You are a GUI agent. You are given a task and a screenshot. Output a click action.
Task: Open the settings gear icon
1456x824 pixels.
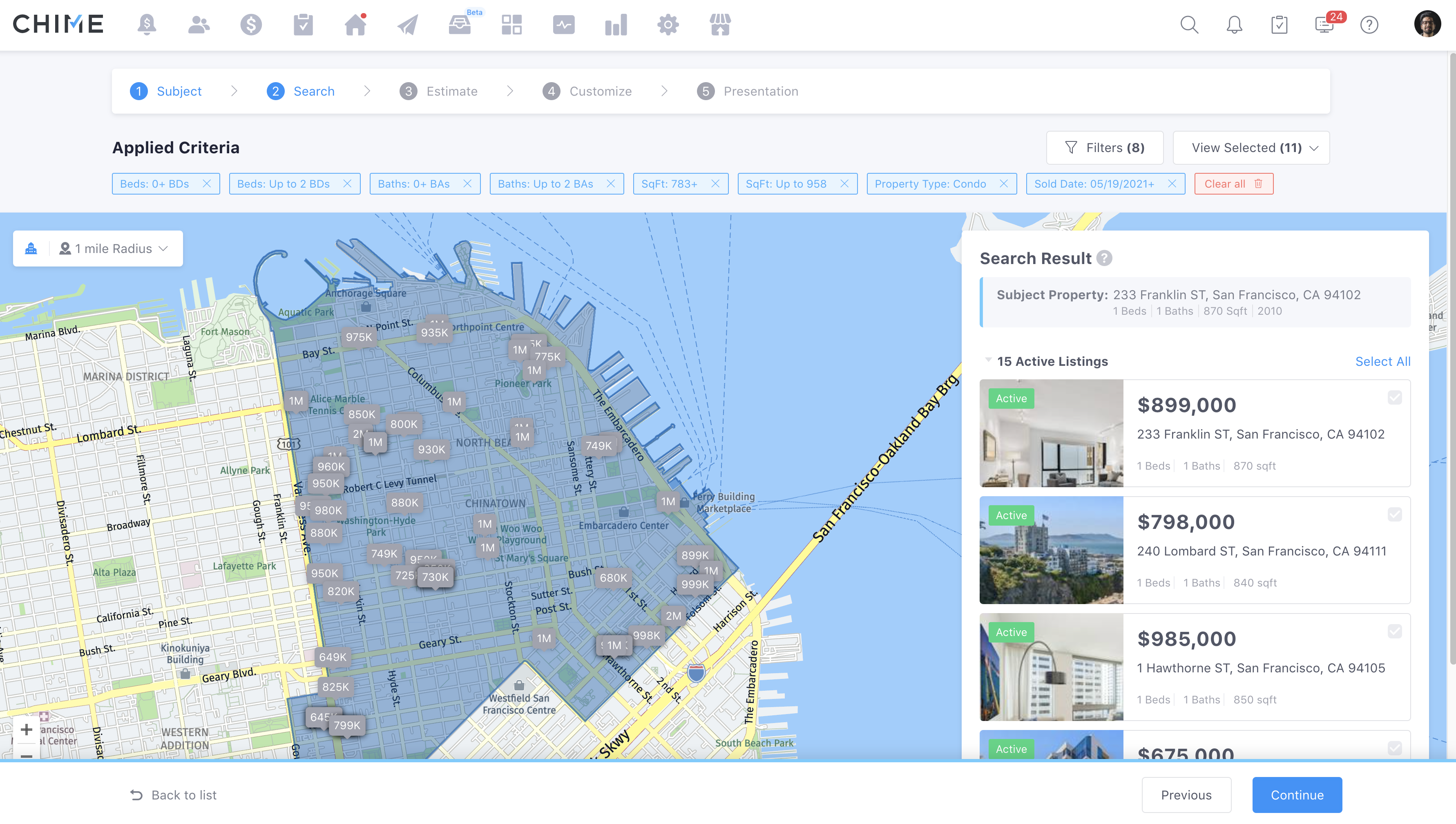click(668, 25)
